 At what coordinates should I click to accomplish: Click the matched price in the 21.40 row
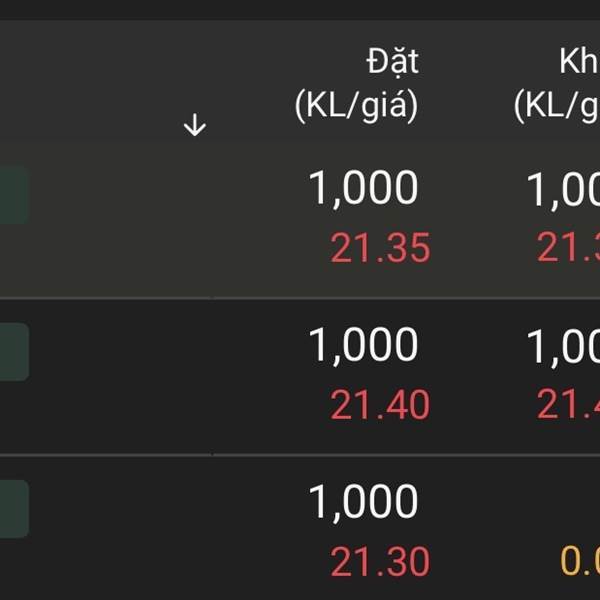(569, 405)
